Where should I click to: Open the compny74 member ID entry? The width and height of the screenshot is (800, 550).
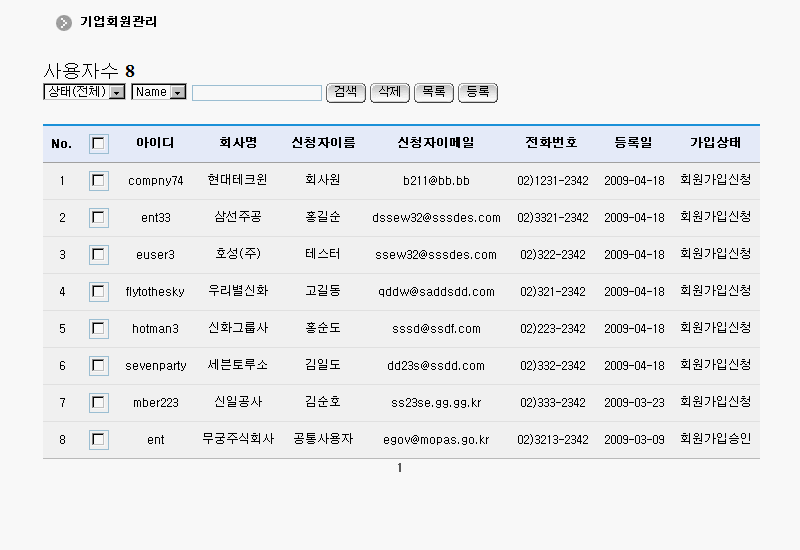[x=156, y=181]
